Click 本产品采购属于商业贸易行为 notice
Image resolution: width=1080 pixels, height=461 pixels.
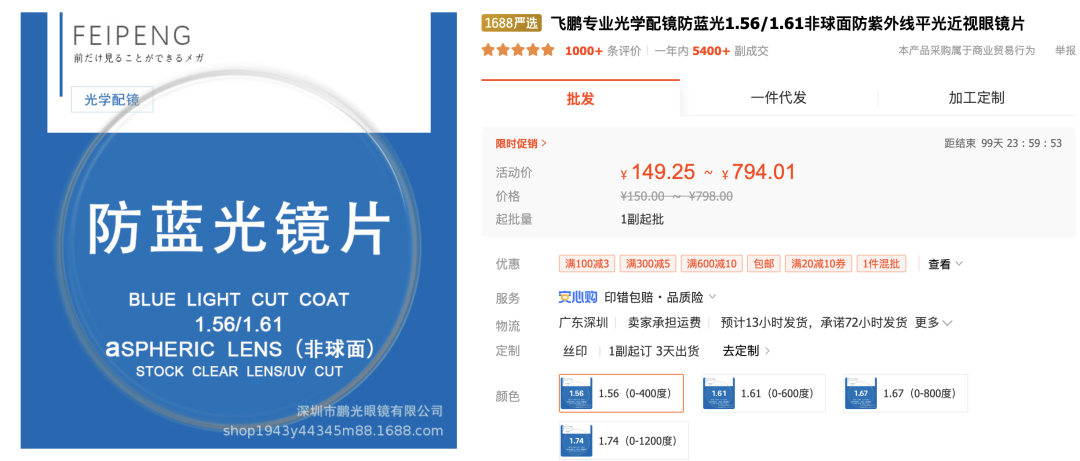pyautogui.click(x=966, y=50)
